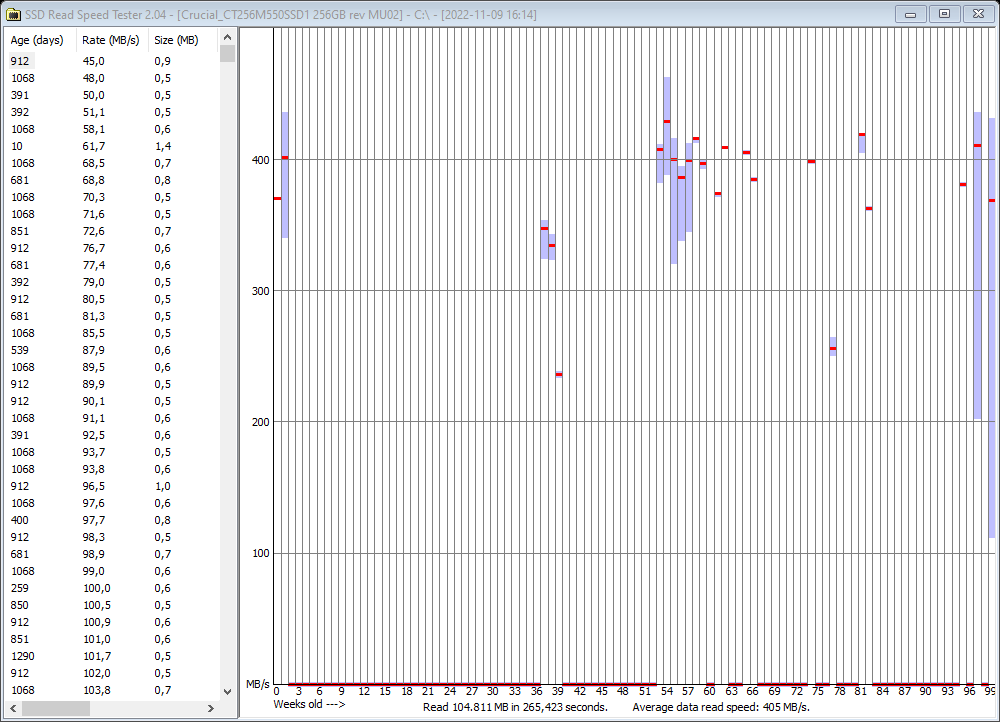Screen dimensions: 1000x722
Task: Select the row with rate 70,3
Action: click(112, 197)
